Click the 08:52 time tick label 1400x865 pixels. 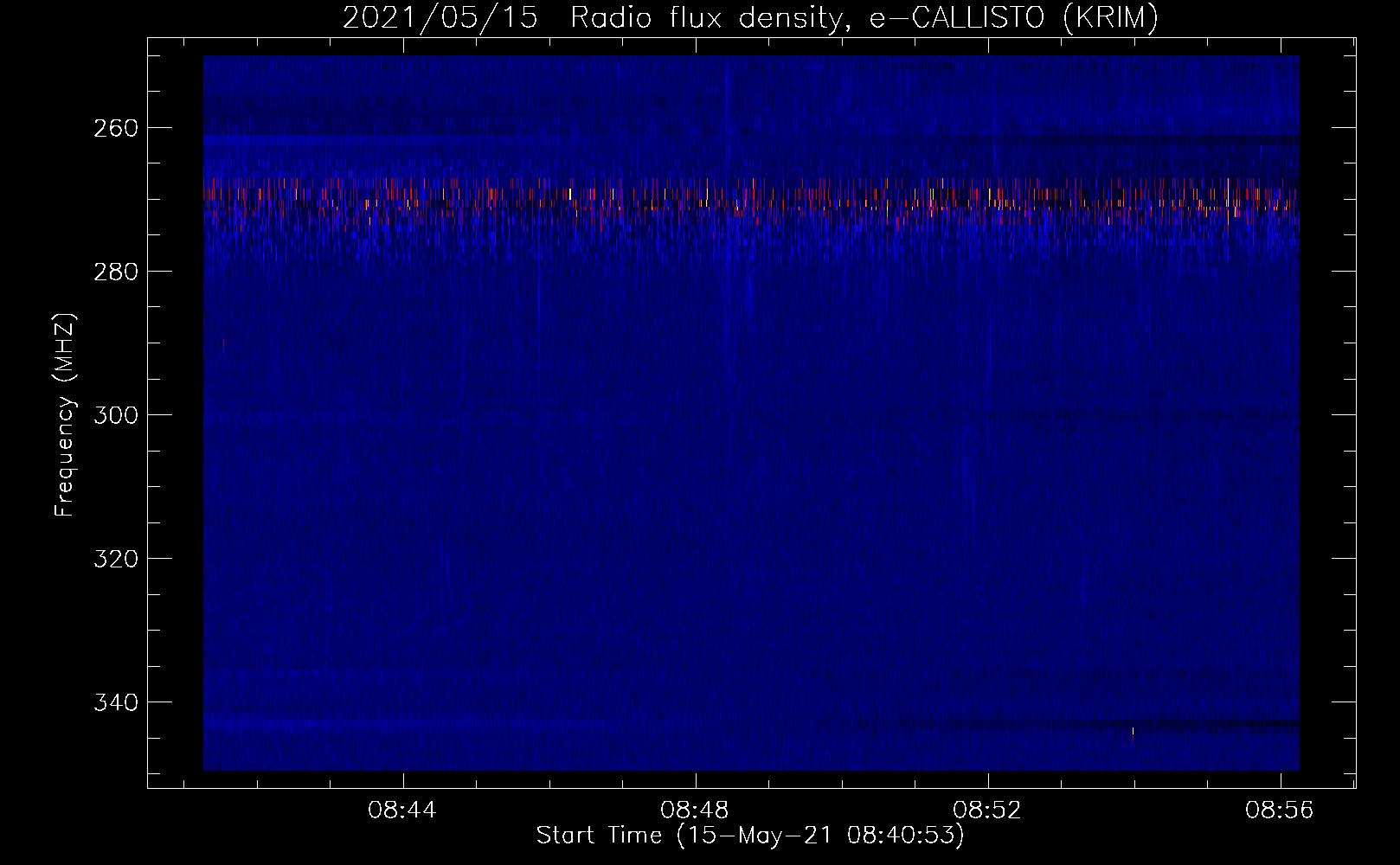[986, 811]
